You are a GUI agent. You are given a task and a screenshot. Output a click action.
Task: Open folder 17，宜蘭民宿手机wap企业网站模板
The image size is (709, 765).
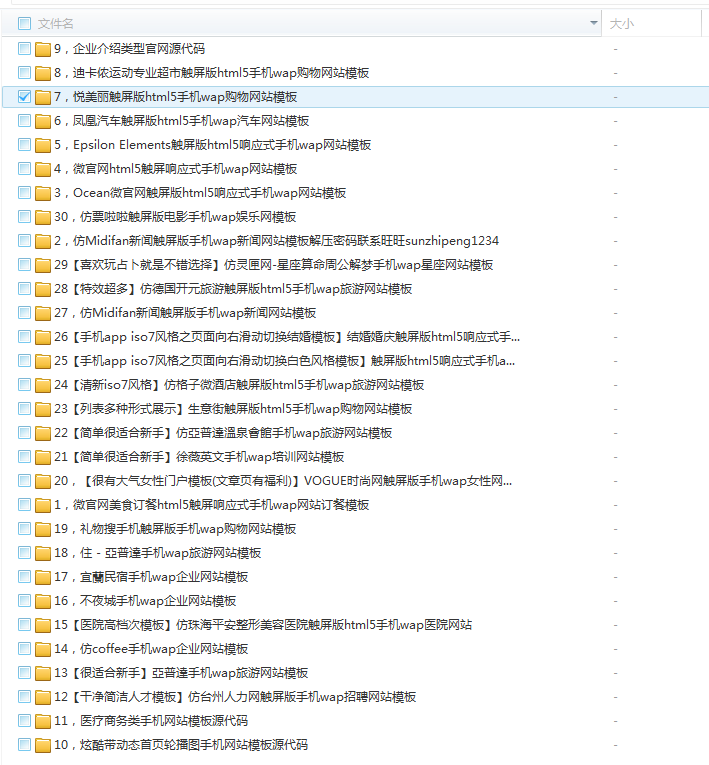151,577
